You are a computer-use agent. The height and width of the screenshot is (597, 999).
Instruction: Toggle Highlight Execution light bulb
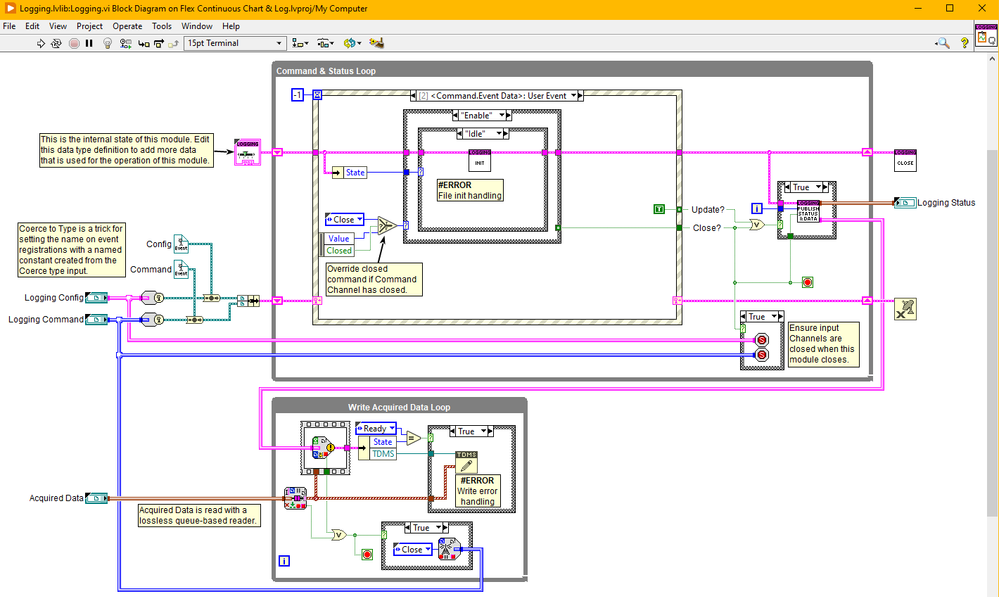click(108, 43)
